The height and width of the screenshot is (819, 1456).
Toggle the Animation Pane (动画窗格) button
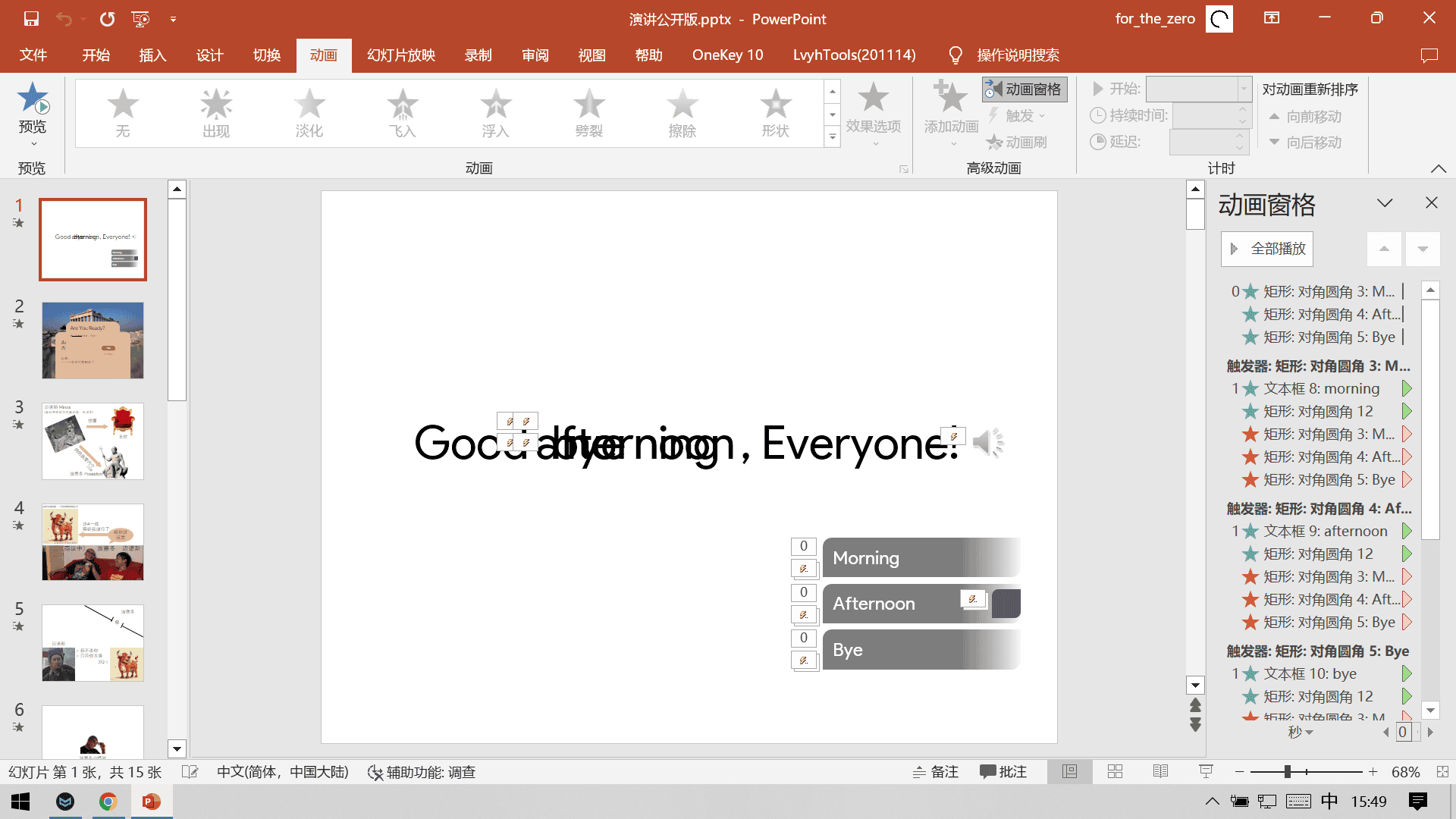pos(1025,89)
